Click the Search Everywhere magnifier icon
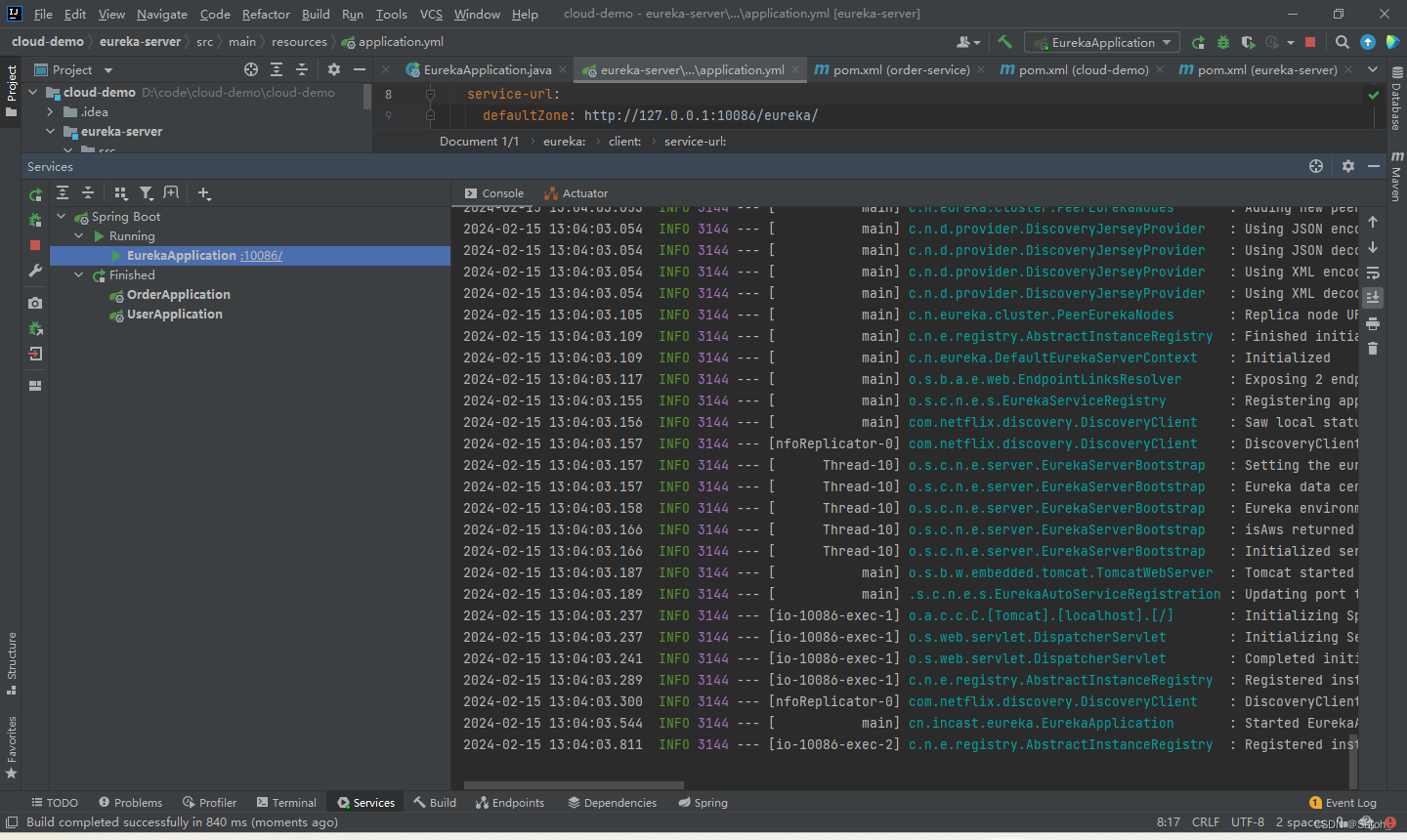 (x=1343, y=42)
